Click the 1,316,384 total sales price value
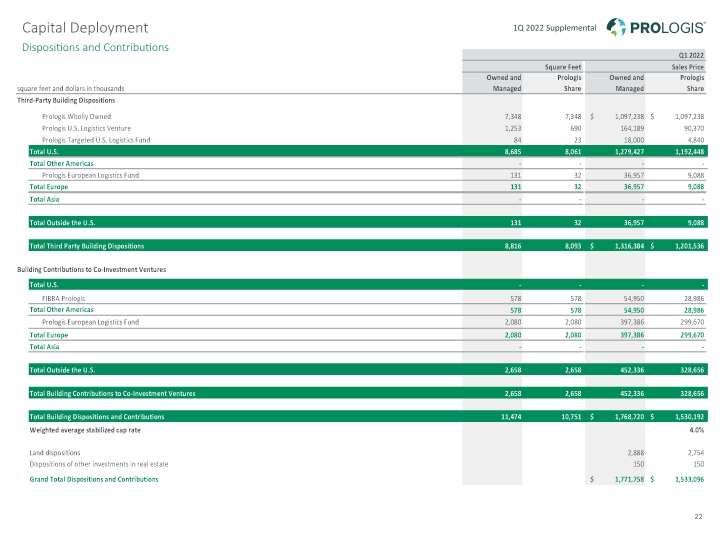This screenshot has width=720, height=540. [630, 246]
